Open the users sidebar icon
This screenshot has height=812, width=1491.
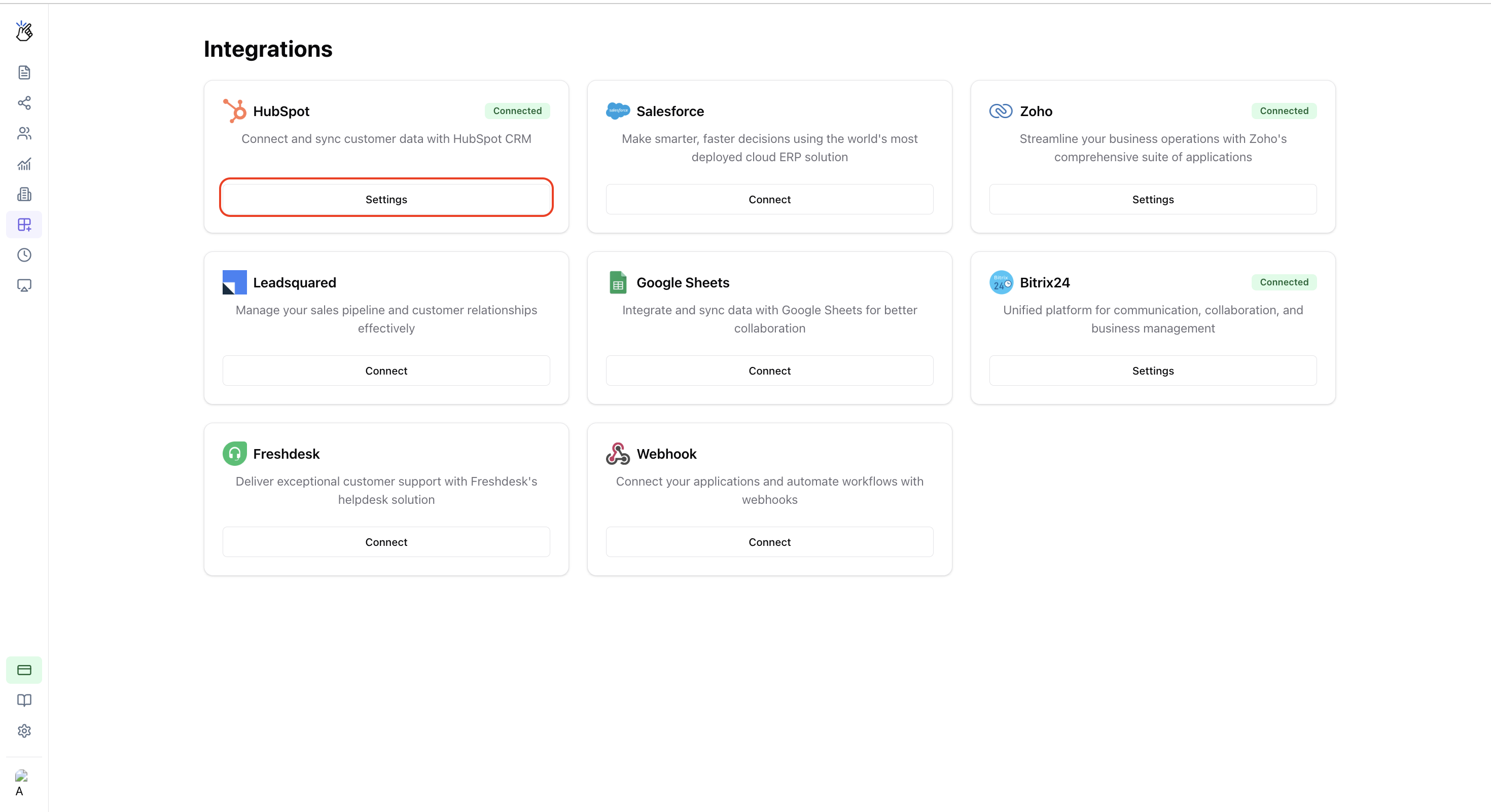click(x=24, y=134)
